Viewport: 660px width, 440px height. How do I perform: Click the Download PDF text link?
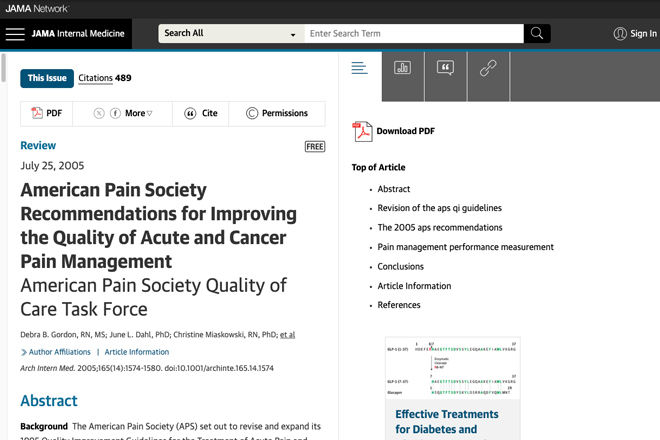[x=406, y=131]
